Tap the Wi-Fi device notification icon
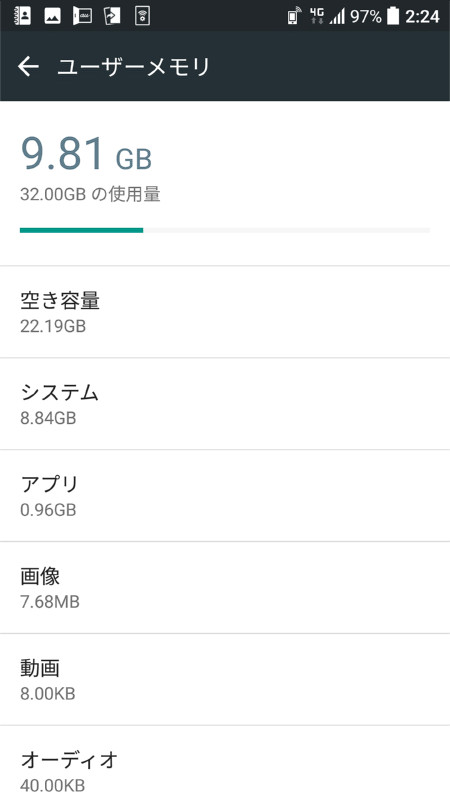This screenshot has height=800, width=450. point(142,16)
